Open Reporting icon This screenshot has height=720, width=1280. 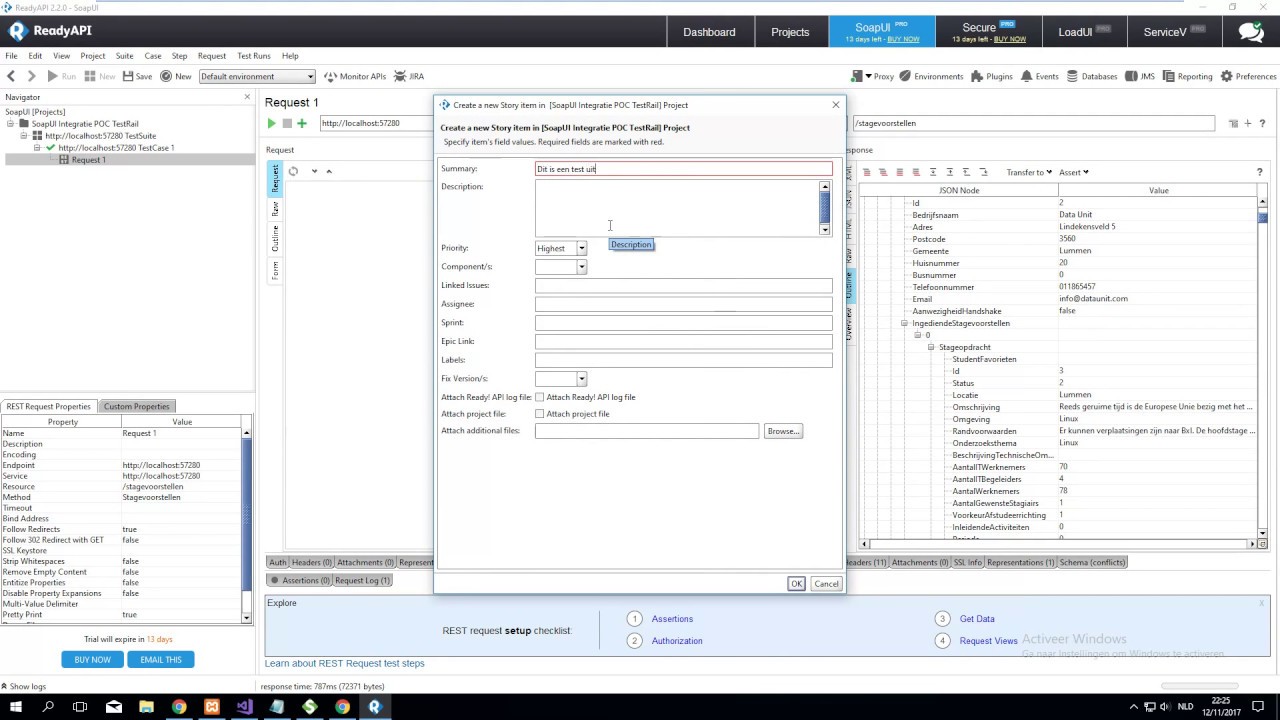click(x=1168, y=76)
